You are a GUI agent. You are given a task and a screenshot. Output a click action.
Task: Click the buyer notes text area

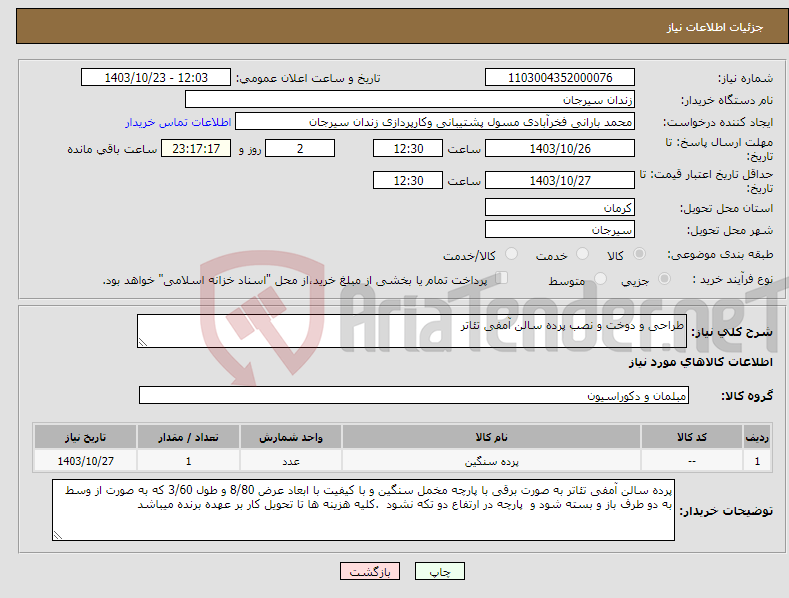(x=363, y=510)
